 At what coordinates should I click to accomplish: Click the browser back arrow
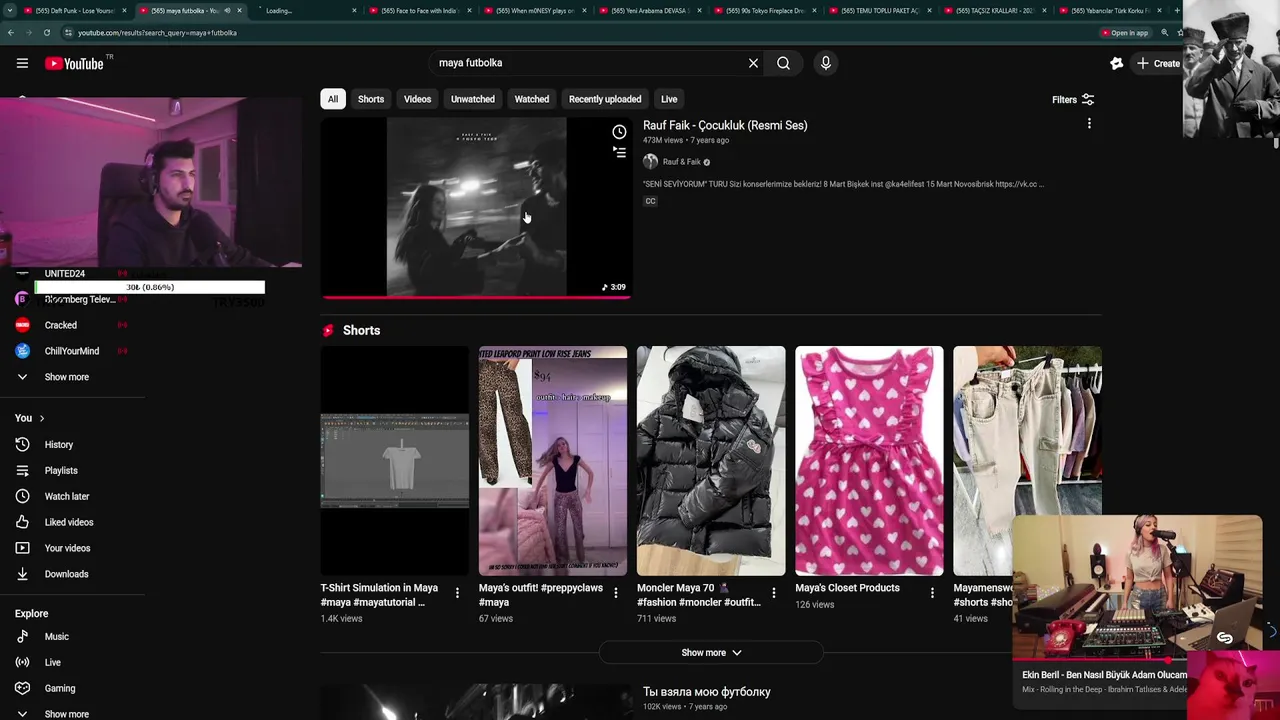10,33
